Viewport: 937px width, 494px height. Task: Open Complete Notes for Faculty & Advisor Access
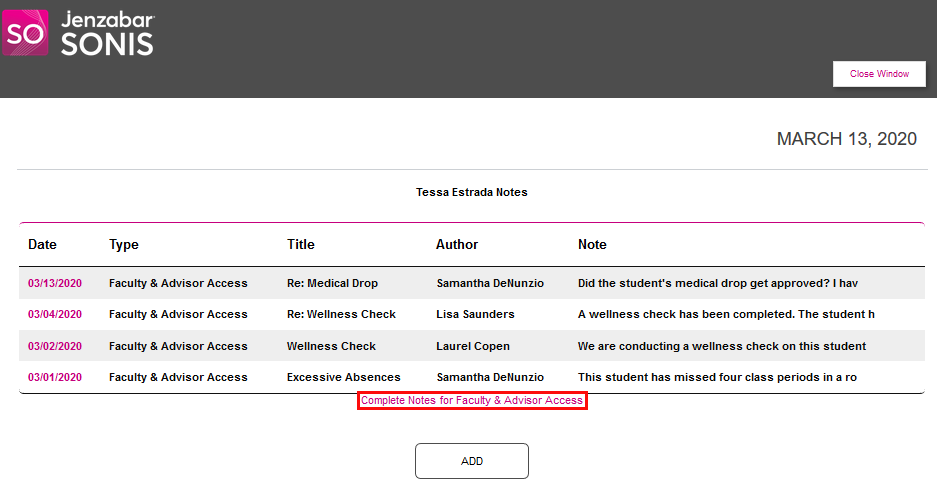[x=471, y=401]
